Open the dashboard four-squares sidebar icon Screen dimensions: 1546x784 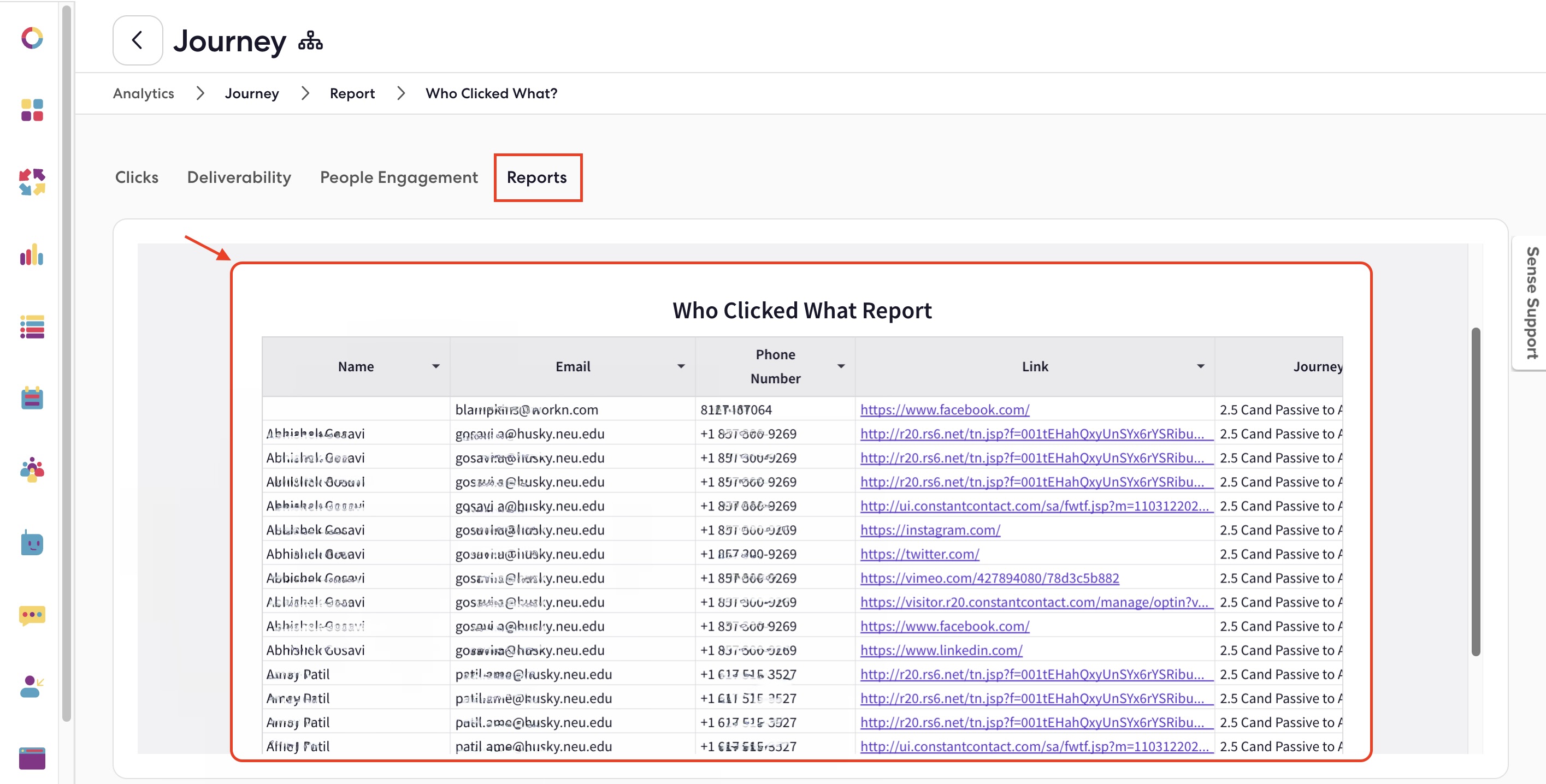click(x=32, y=110)
